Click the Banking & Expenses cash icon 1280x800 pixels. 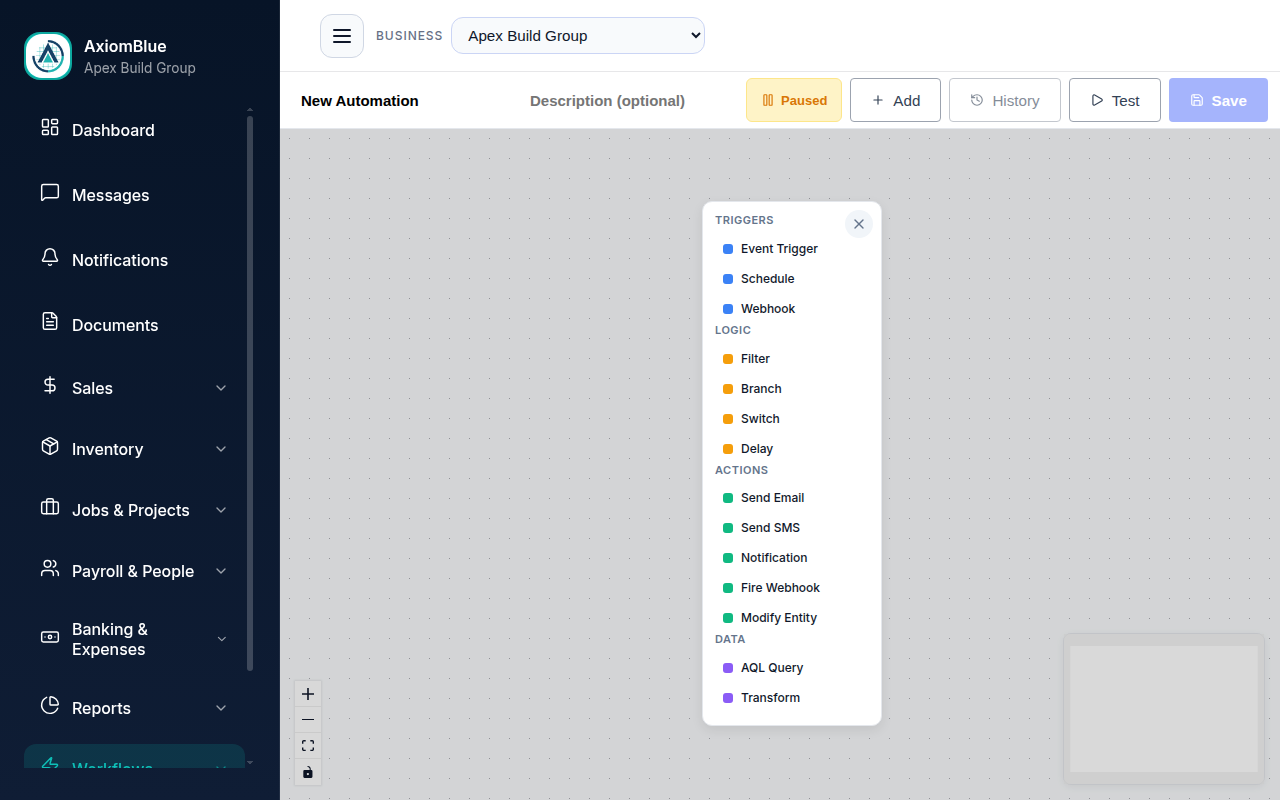click(x=50, y=637)
